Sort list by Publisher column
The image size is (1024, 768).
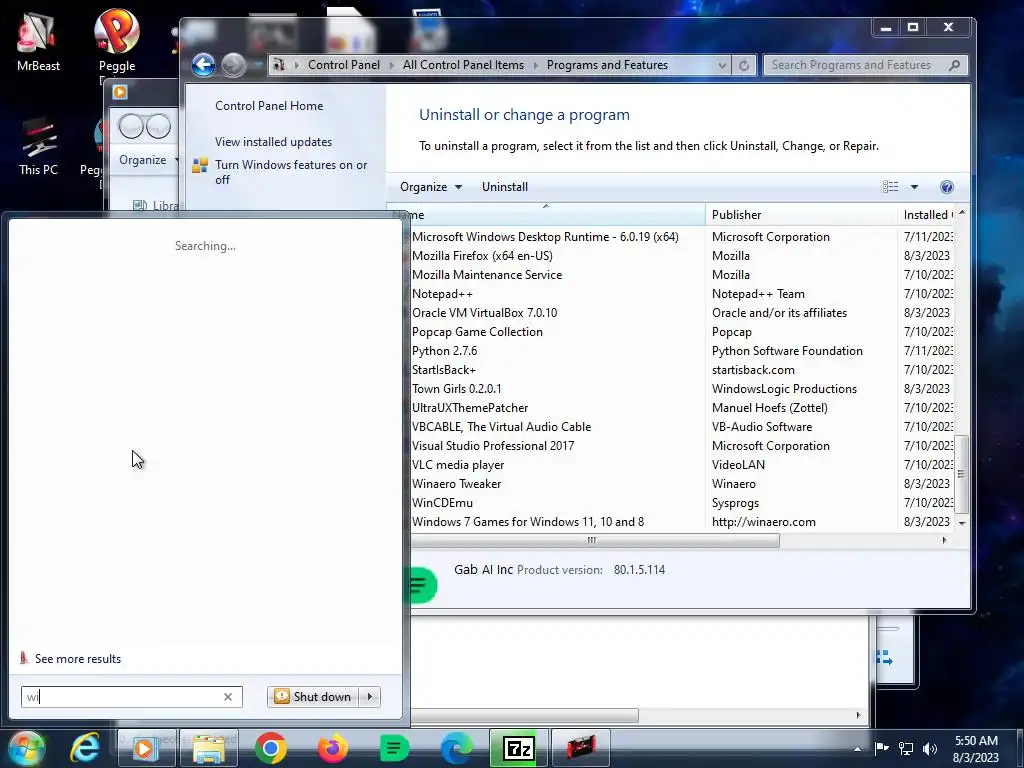pyautogui.click(x=801, y=215)
